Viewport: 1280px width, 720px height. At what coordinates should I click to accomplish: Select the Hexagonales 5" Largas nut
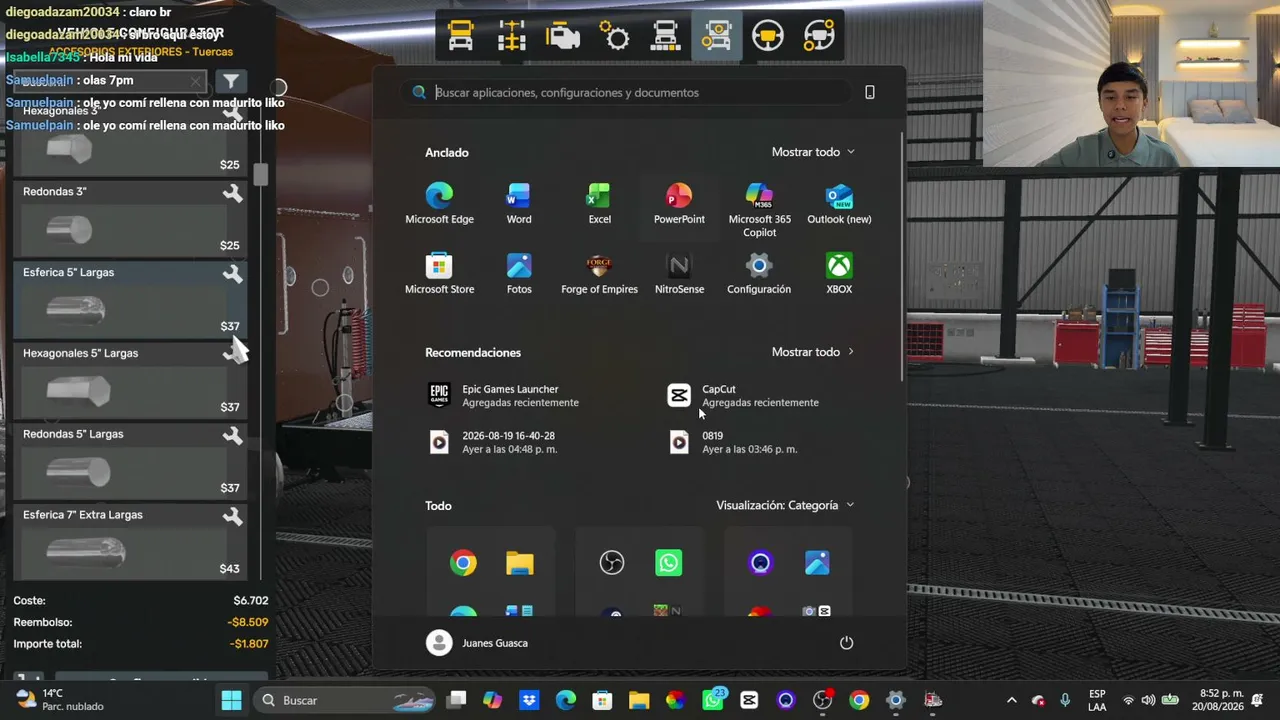[x=130, y=380]
